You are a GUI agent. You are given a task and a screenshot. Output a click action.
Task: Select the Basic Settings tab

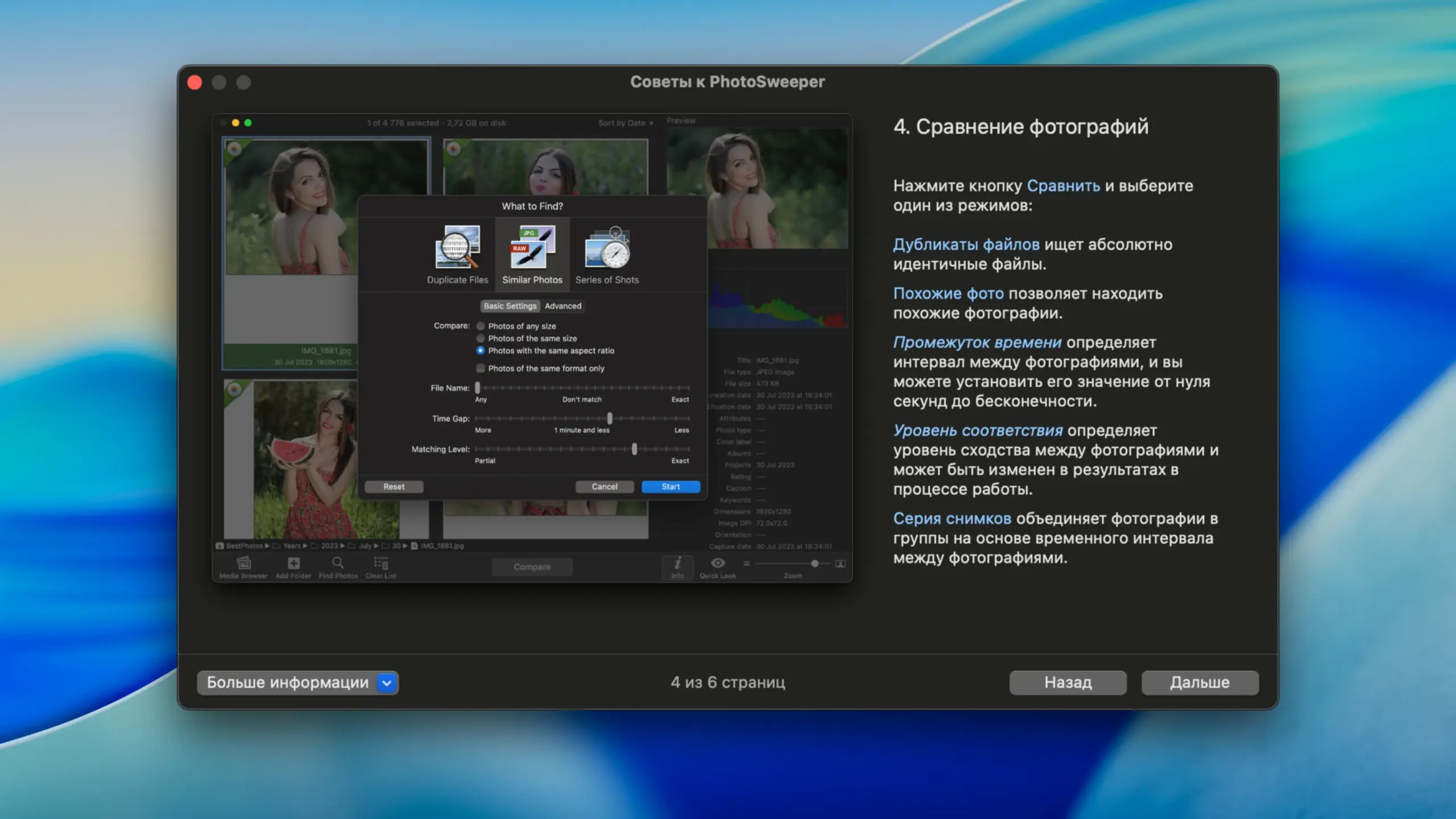point(510,306)
